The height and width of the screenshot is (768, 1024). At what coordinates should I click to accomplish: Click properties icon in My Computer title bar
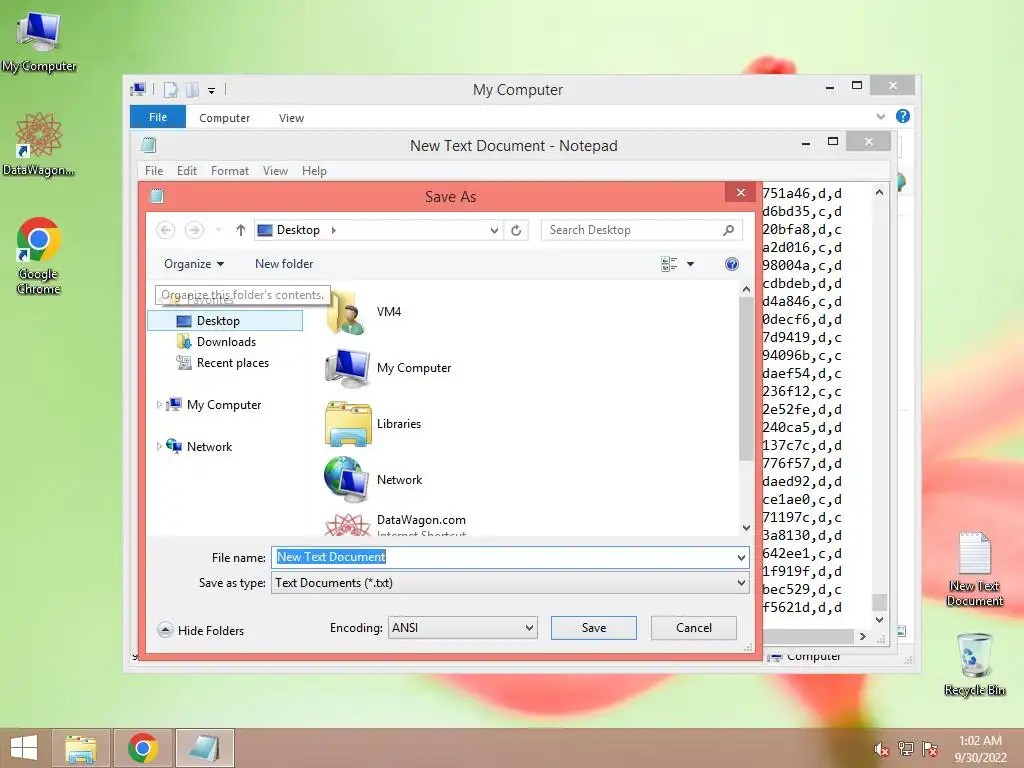point(170,90)
